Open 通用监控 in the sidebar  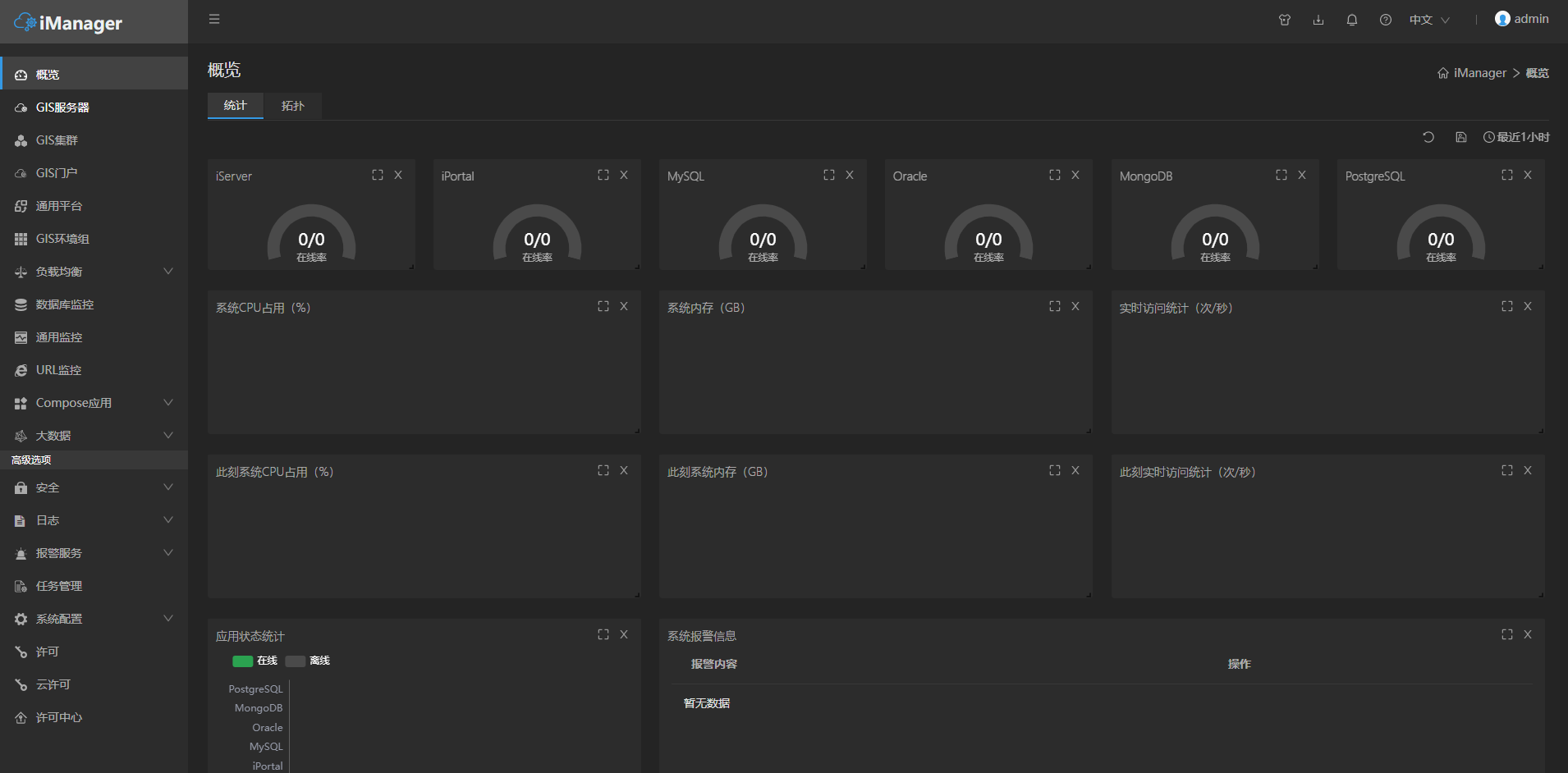pos(94,336)
